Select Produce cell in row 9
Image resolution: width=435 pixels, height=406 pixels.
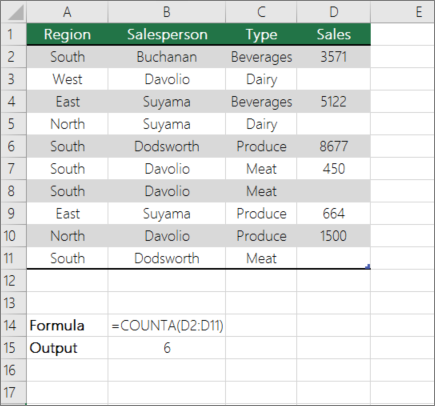(x=261, y=213)
